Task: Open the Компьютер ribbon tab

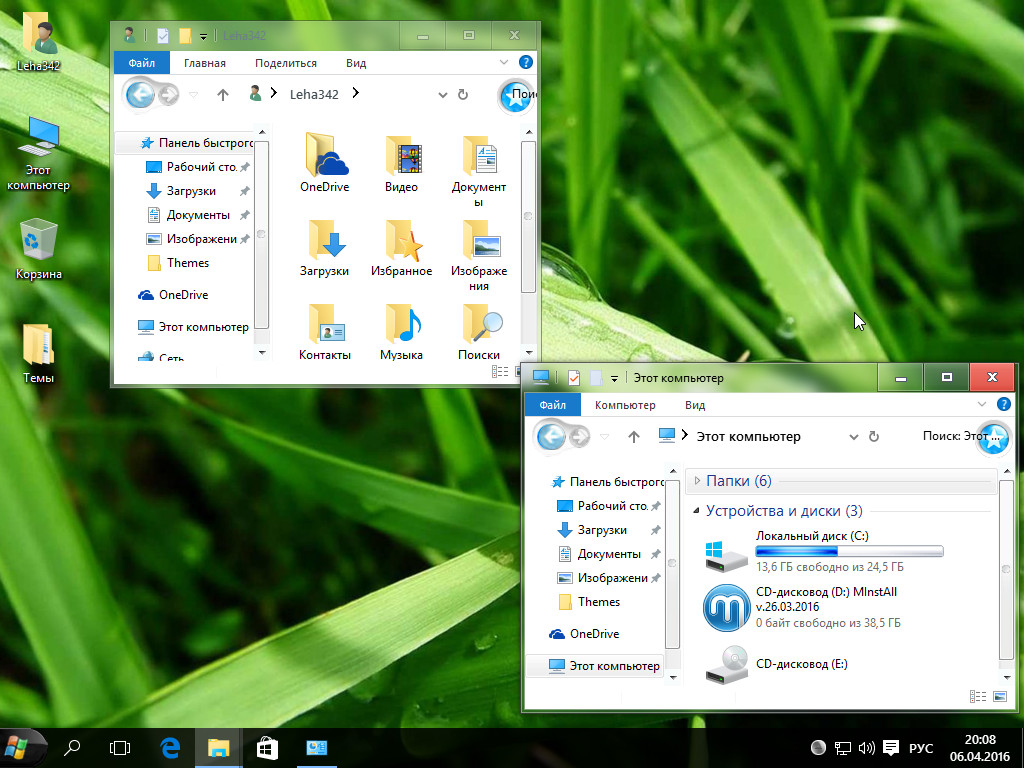Action: point(625,405)
